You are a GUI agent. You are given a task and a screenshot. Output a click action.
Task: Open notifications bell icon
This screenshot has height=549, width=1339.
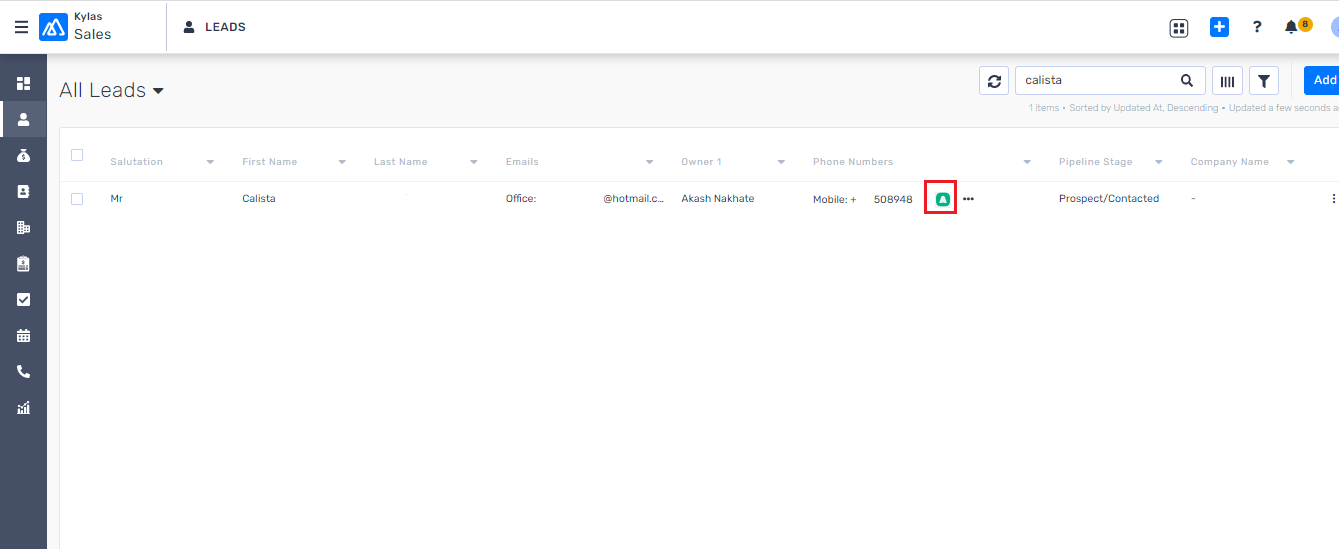[x=1291, y=27]
